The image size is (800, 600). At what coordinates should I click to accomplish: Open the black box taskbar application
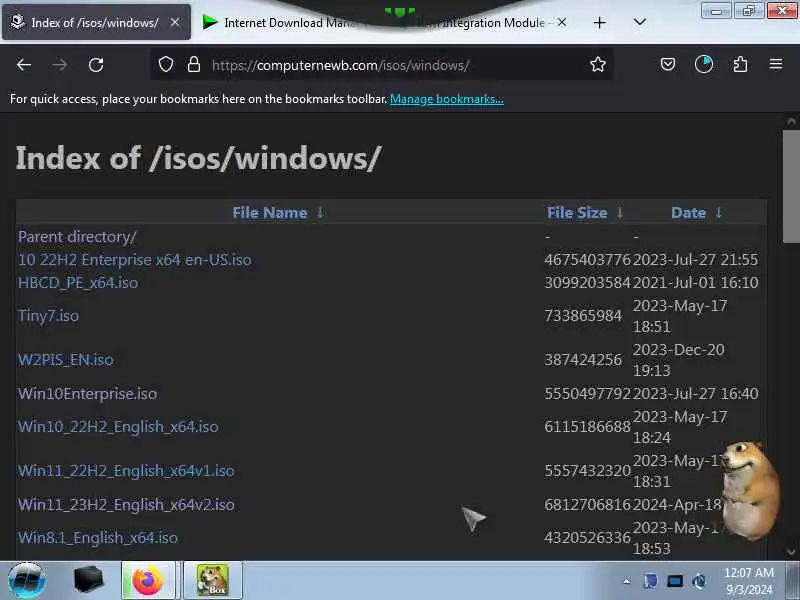(88, 580)
